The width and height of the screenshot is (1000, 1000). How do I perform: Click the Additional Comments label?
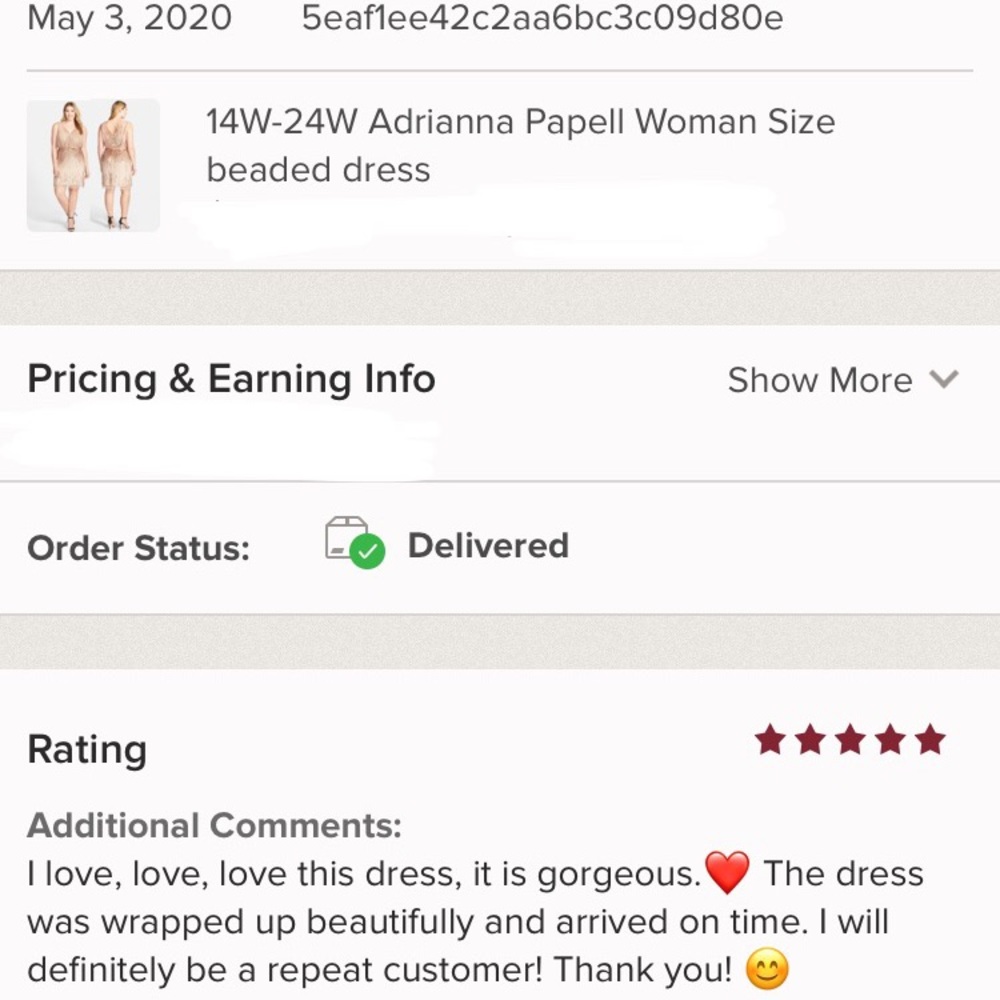tap(214, 826)
